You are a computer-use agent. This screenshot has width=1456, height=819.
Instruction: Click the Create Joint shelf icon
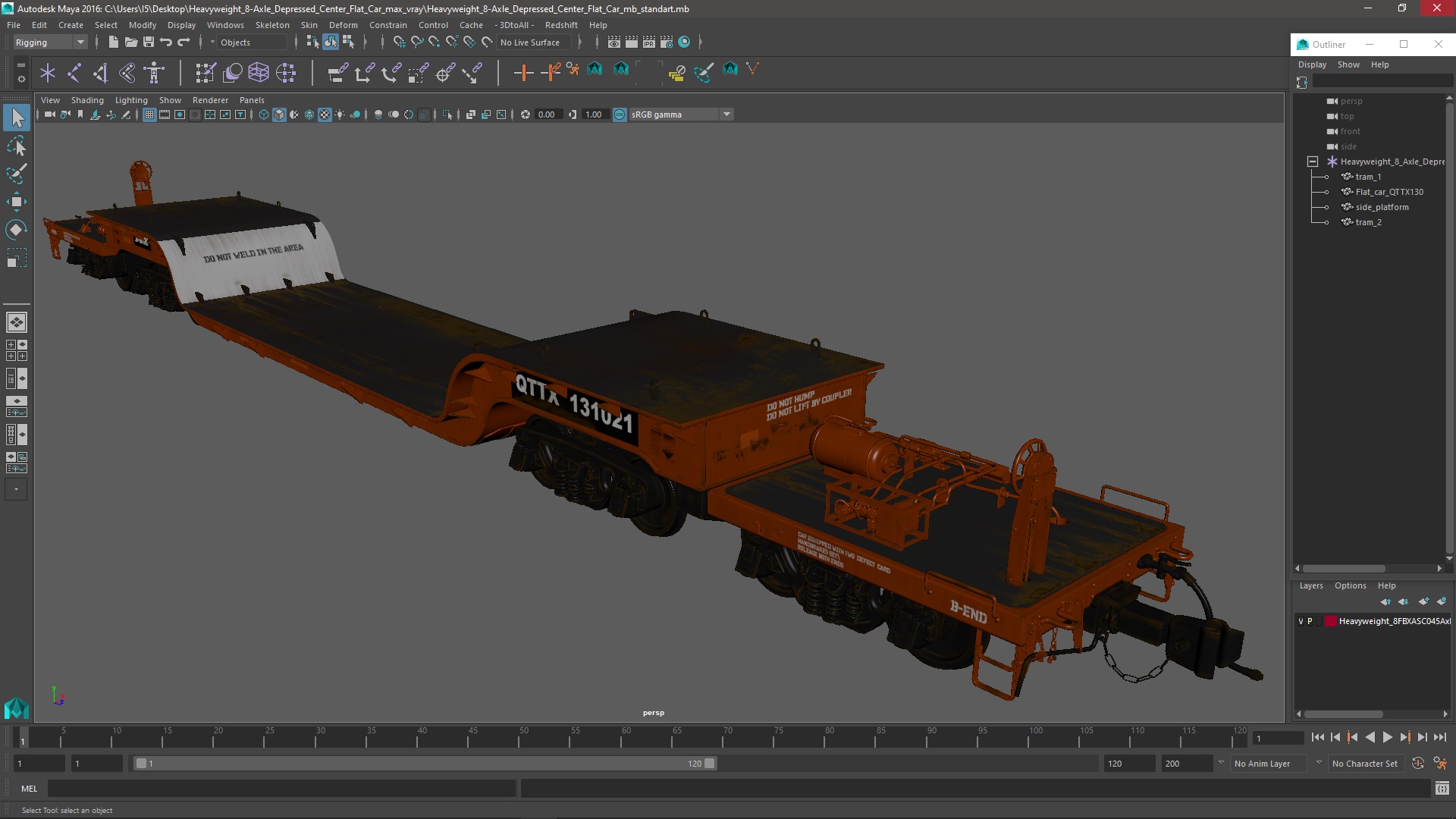coord(74,73)
